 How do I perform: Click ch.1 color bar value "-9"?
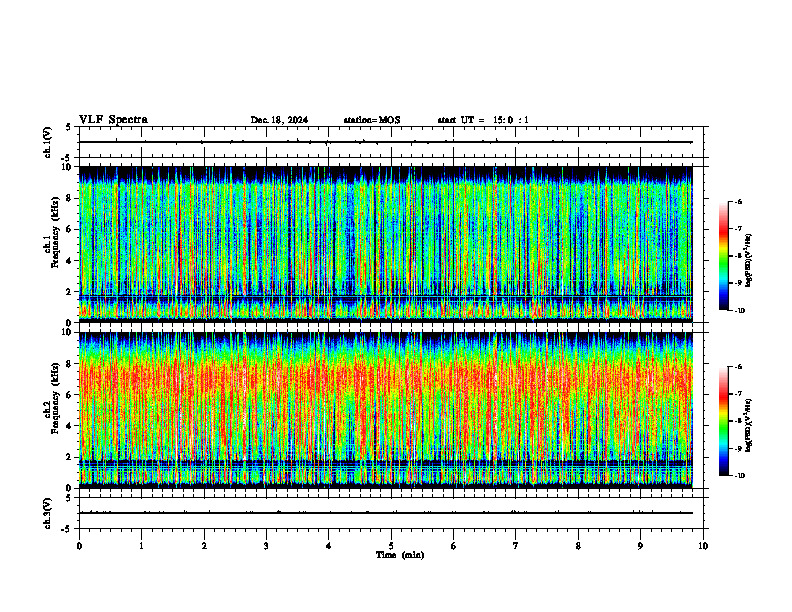[738, 283]
